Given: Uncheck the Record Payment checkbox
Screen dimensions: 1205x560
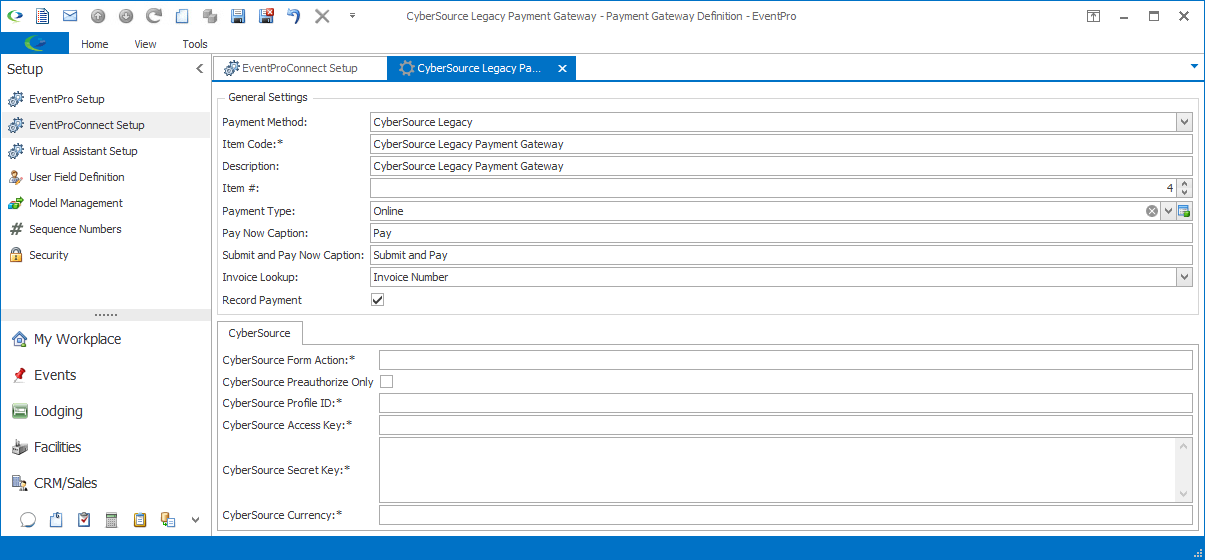Looking at the screenshot, I should click(x=377, y=299).
